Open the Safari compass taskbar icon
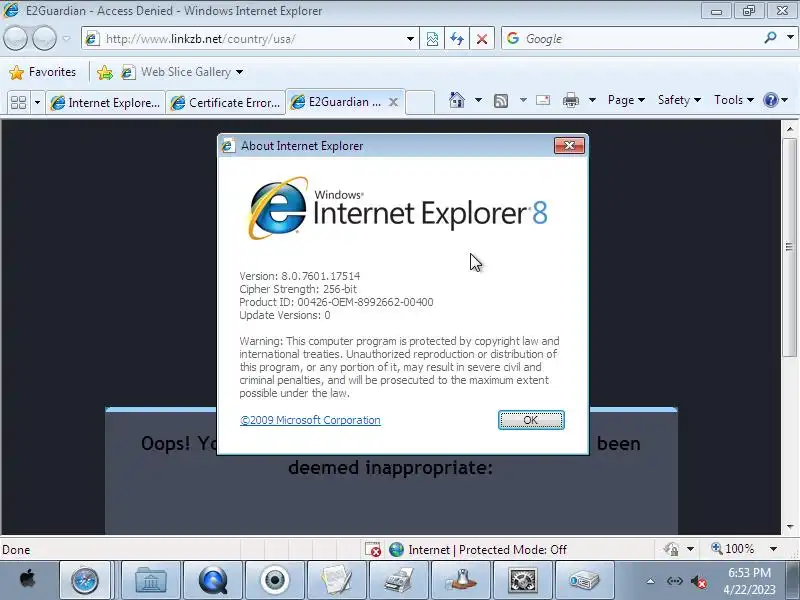 coord(85,580)
